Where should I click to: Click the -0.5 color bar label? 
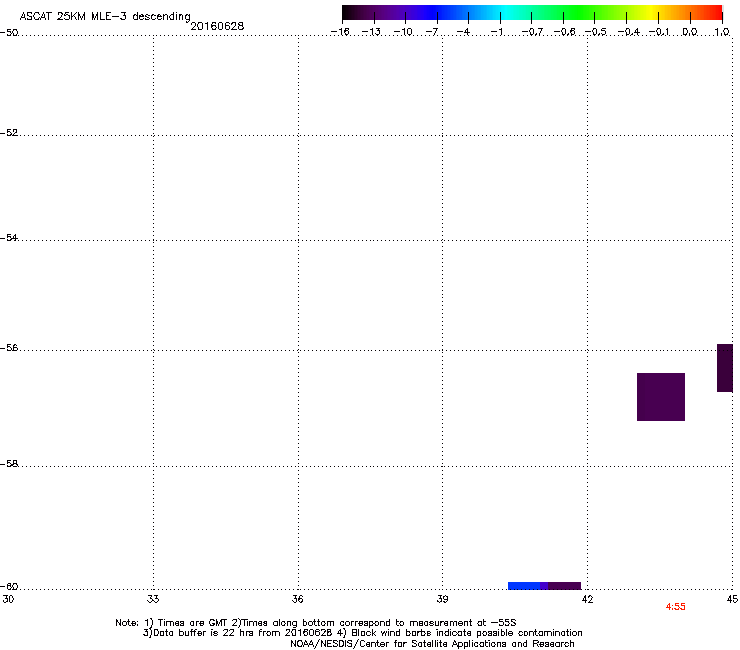tap(596, 32)
